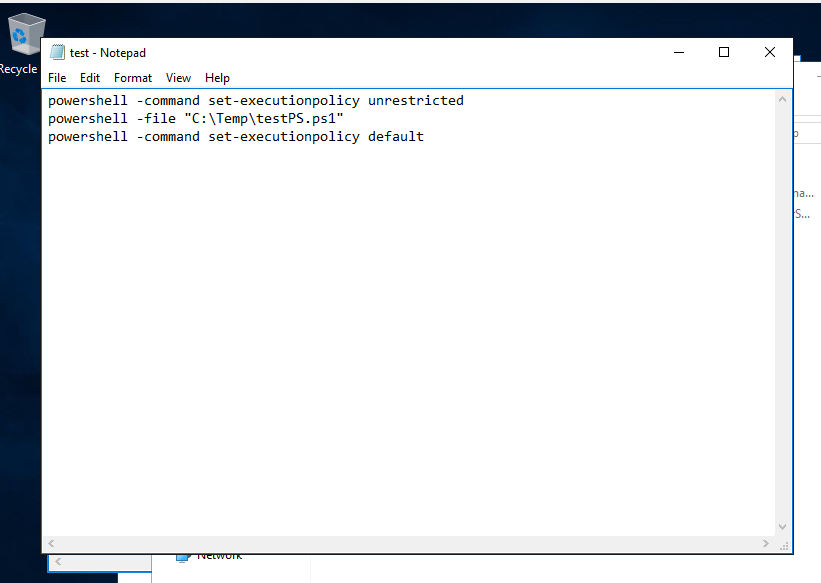Click the vertical scrollbar up arrow
Viewport: 821px width, 583px height.
click(x=783, y=99)
